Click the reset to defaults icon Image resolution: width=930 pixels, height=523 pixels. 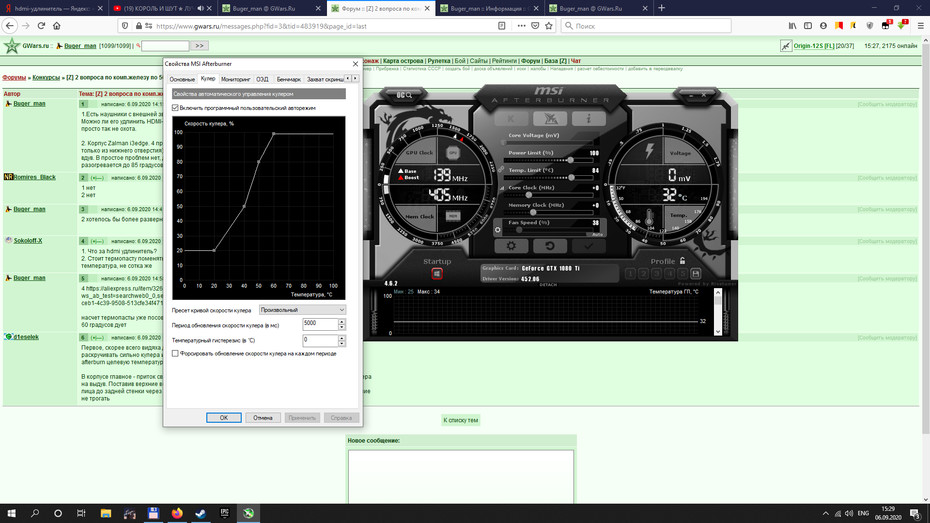(550, 245)
